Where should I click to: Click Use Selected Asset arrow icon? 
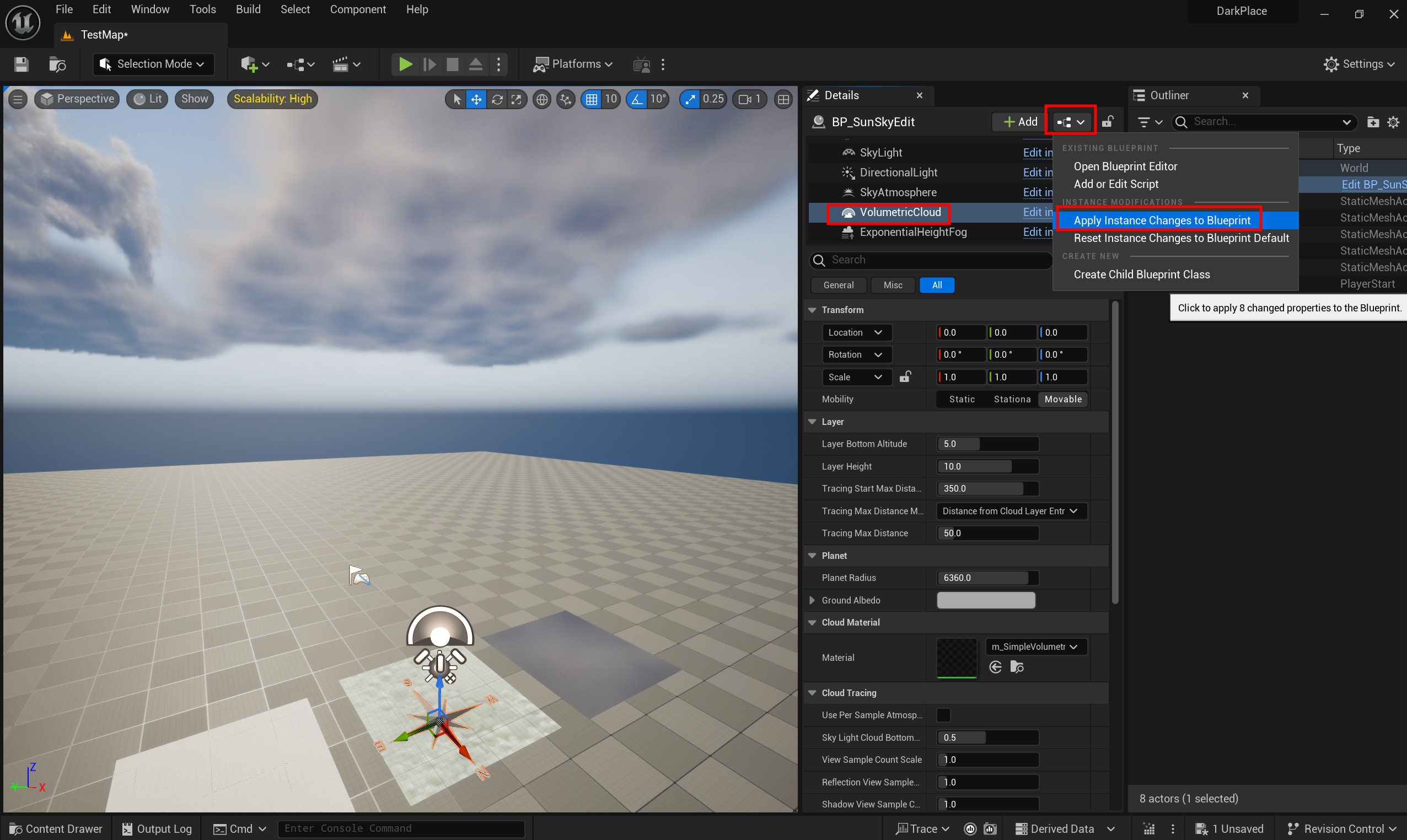(995, 667)
